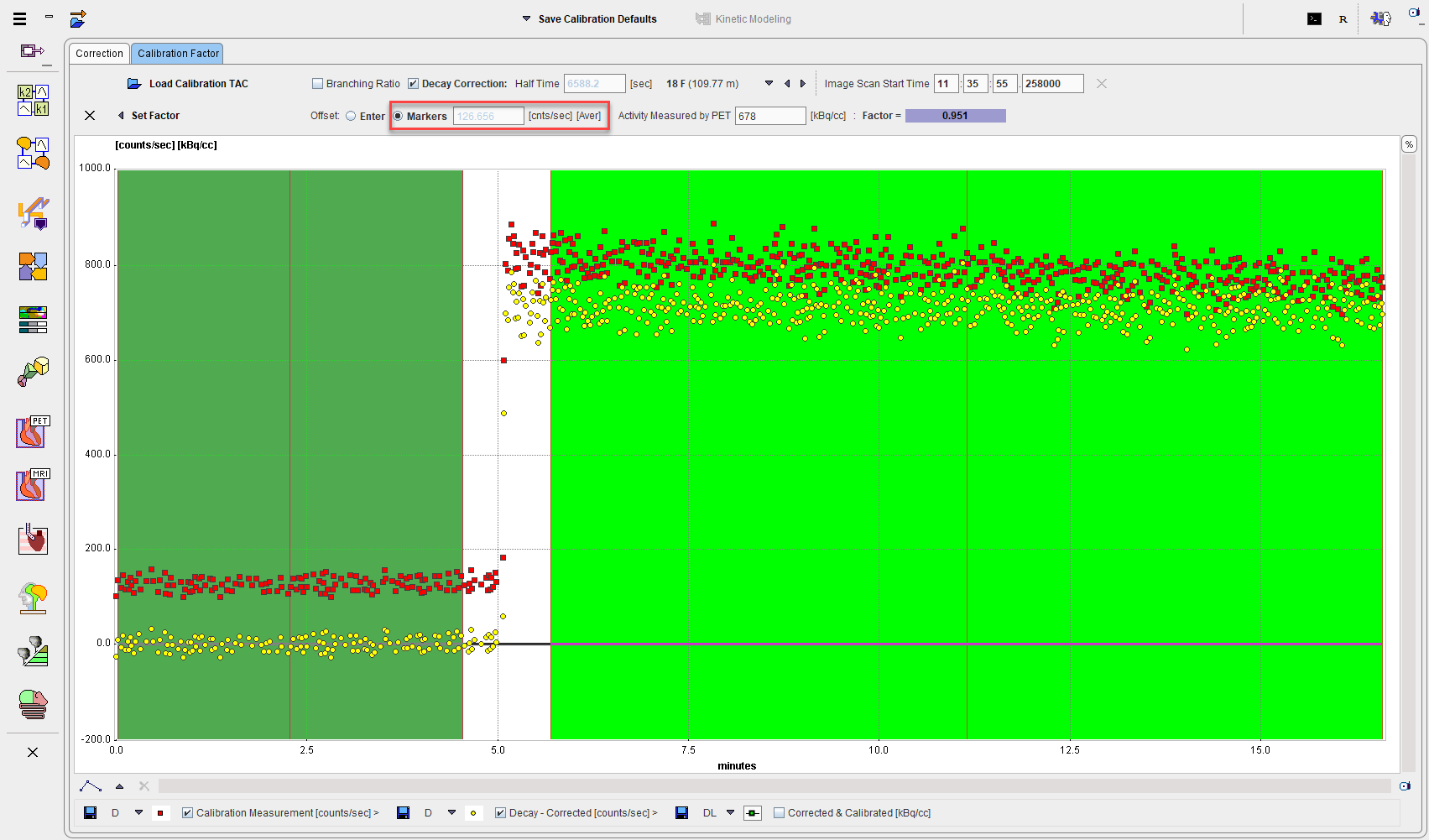Click the Set Factor button
The image size is (1429, 840).
point(155,116)
